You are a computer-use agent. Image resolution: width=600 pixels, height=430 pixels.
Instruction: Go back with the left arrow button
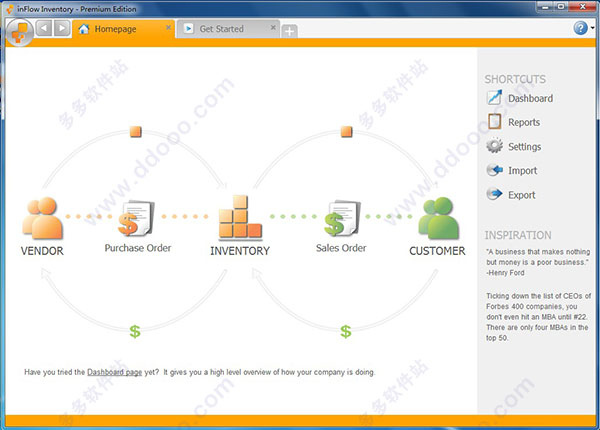(x=44, y=28)
